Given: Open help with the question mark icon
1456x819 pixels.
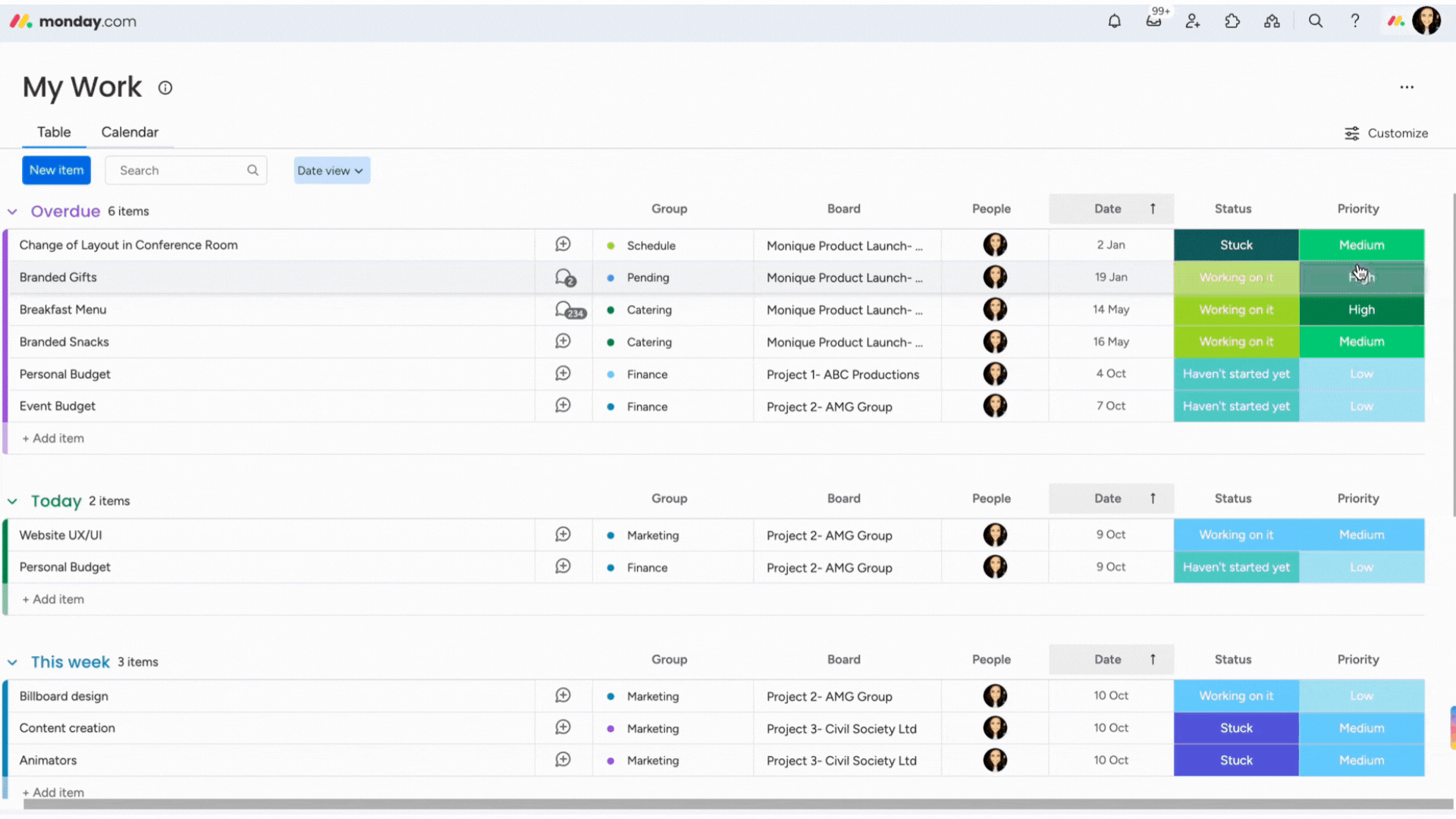Looking at the screenshot, I should coord(1355,20).
